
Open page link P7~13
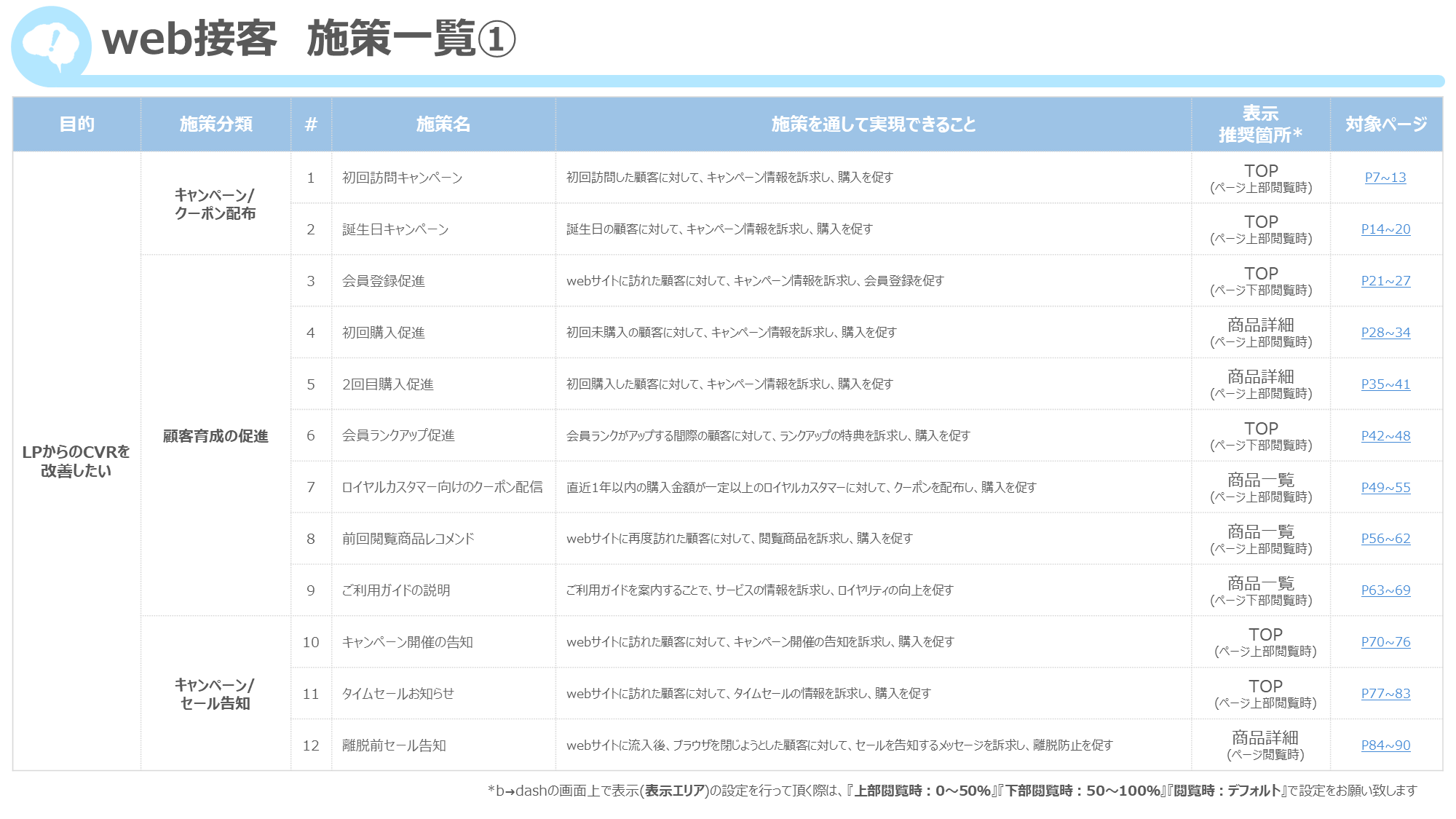(1385, 178)
